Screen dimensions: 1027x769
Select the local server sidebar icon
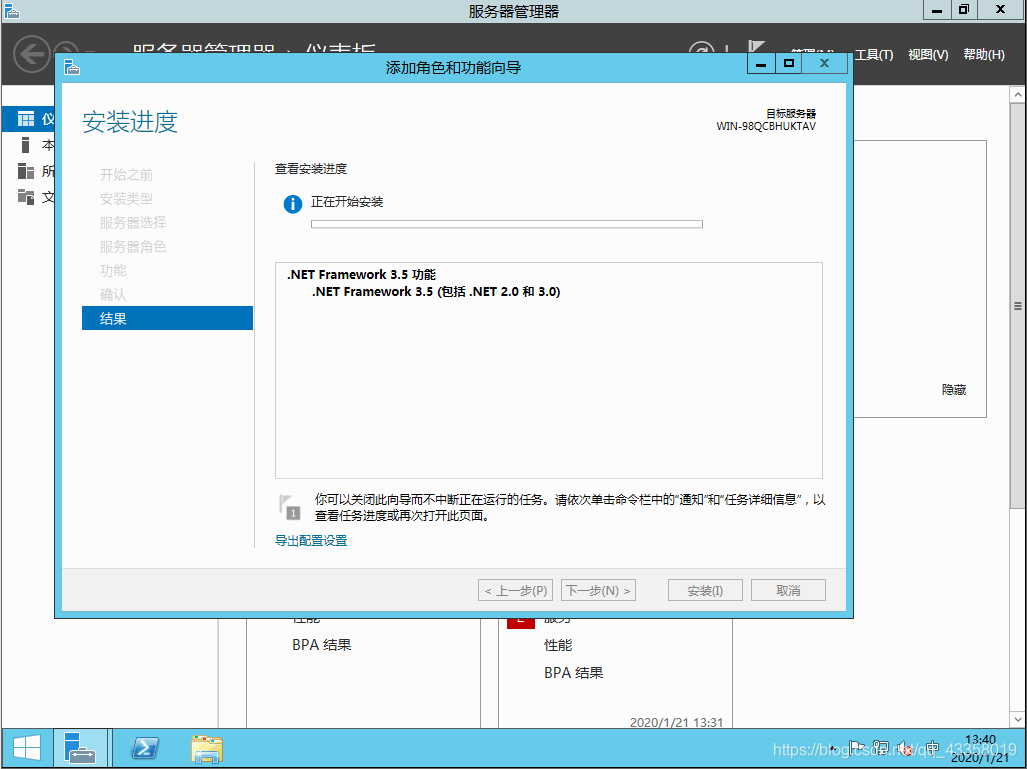coord(26,145)
